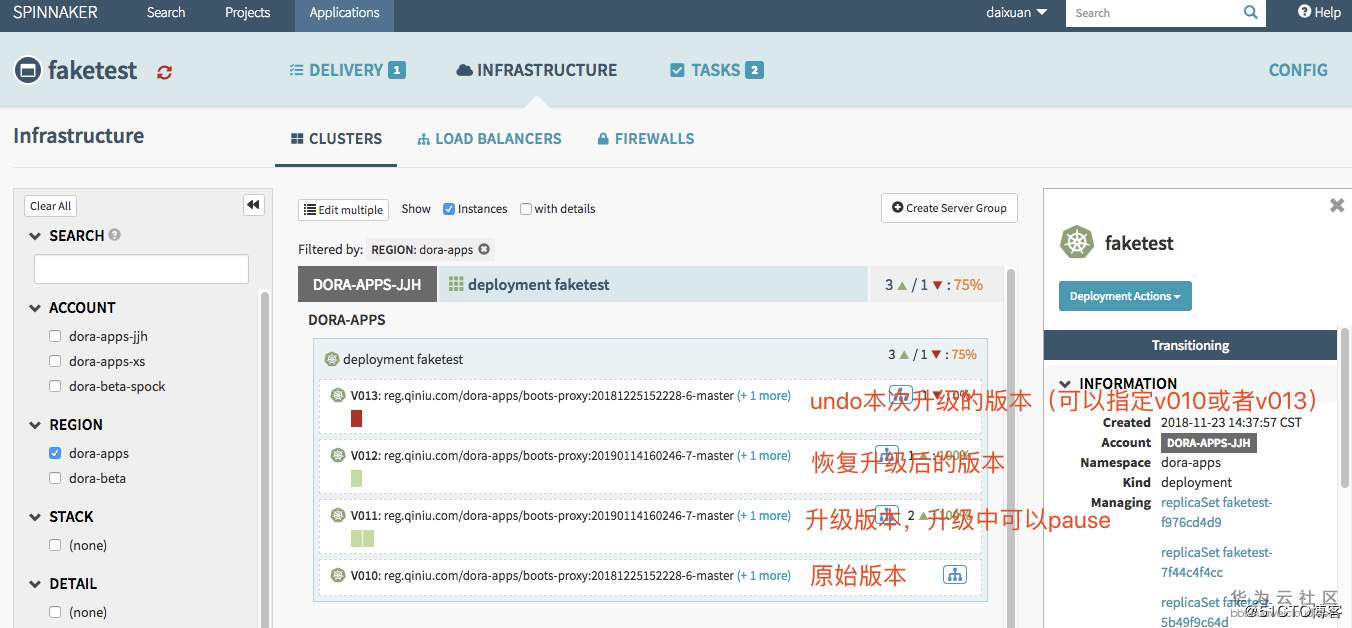Collapse the SEARCH filter section
The height and width of the screenshot is (628, 1352).
point(36,236)
